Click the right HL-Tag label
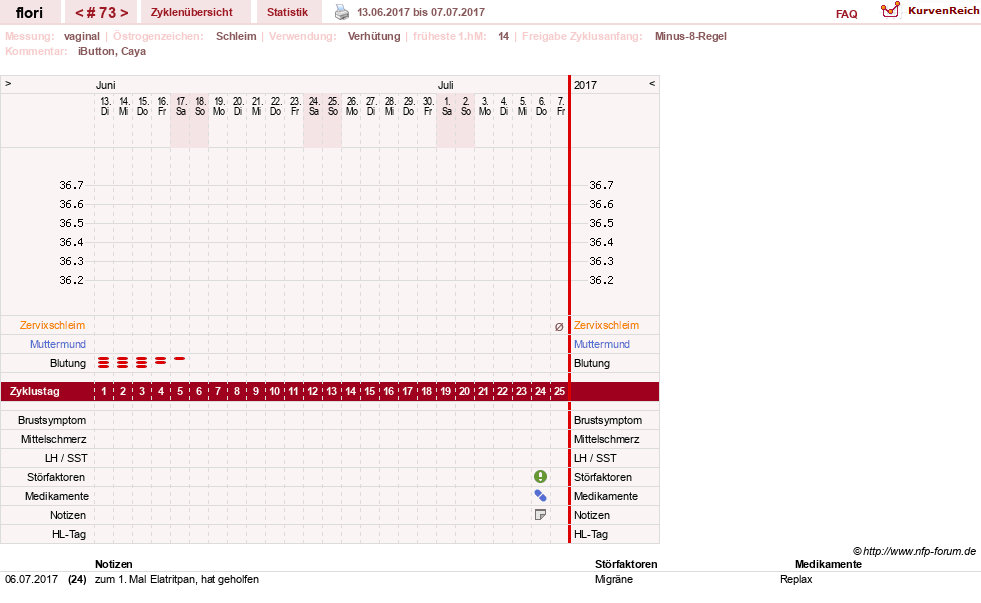The image size is (981, 603). point(591,534)
